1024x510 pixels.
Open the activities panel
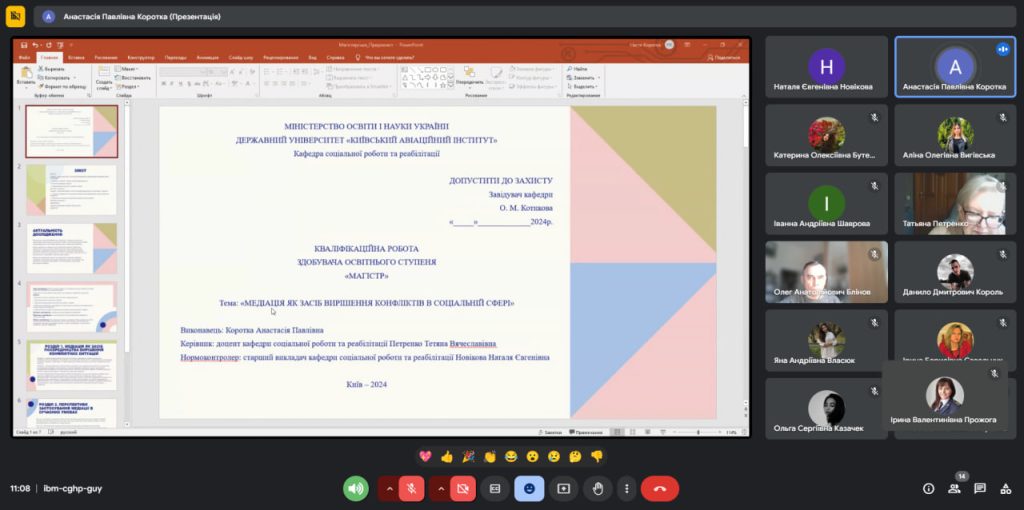pos(1005,488)
